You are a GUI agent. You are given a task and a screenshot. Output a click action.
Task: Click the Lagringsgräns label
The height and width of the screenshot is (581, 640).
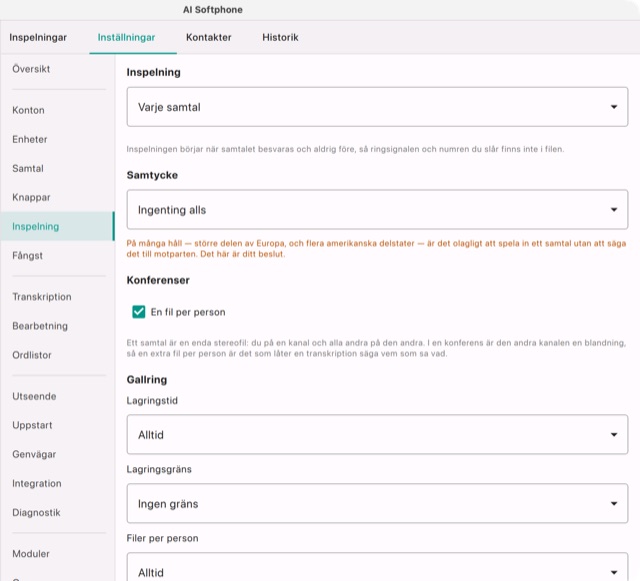[159, 469]
